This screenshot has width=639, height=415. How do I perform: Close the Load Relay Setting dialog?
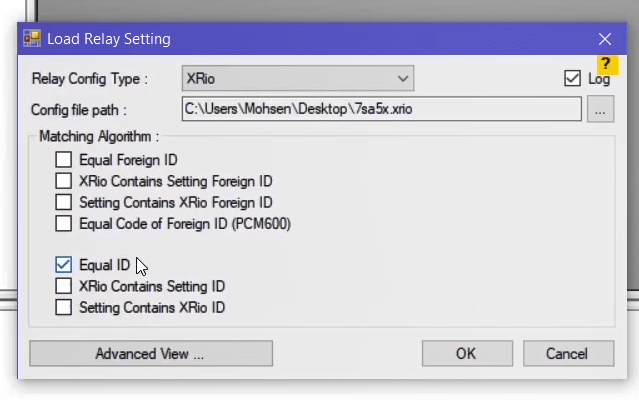point(604,39)
